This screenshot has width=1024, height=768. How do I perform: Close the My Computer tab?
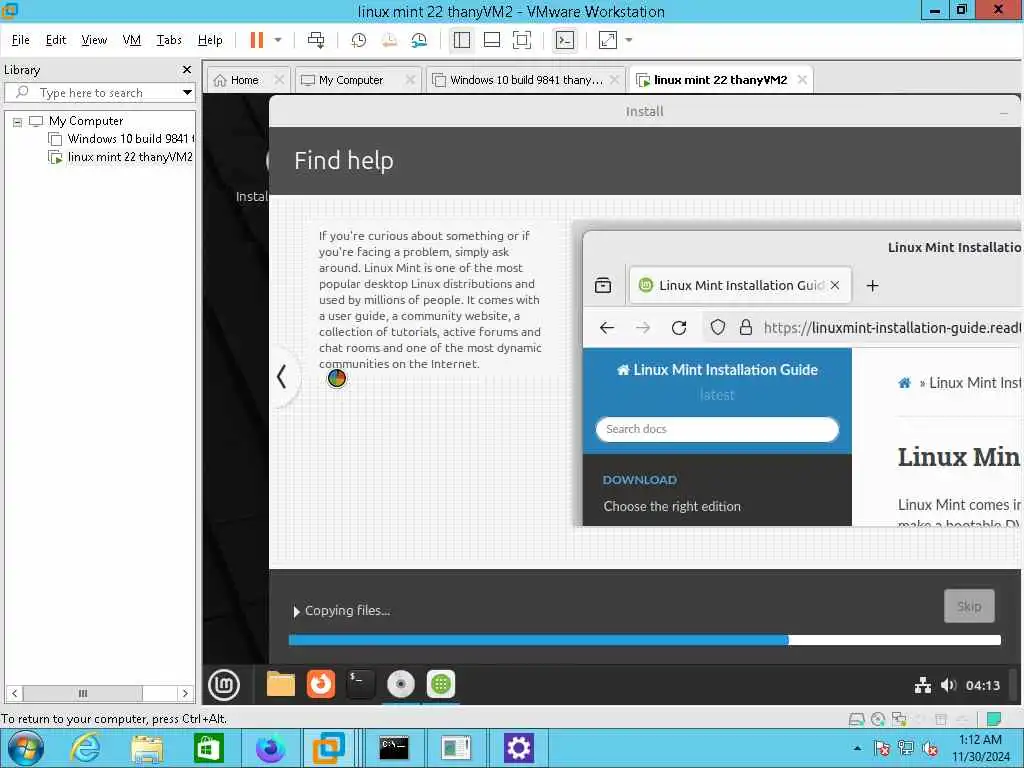(x=410, y=80)
